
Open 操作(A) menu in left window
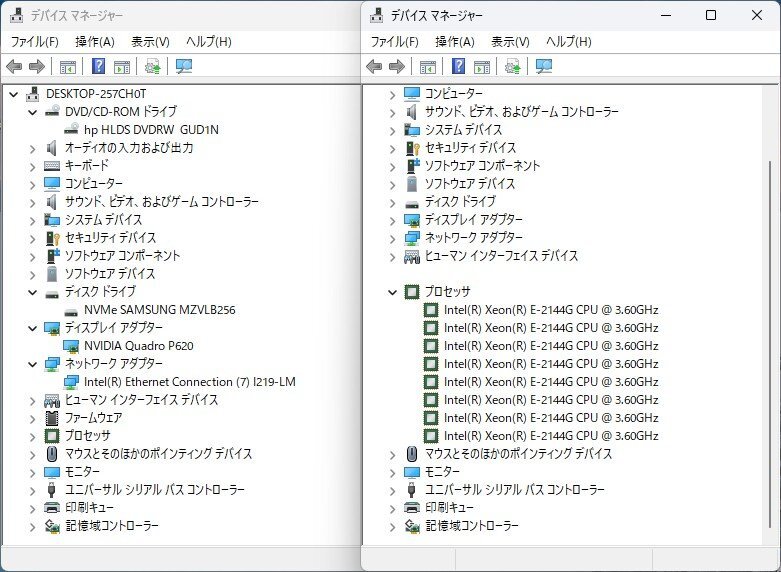click(x=95, y=41)
